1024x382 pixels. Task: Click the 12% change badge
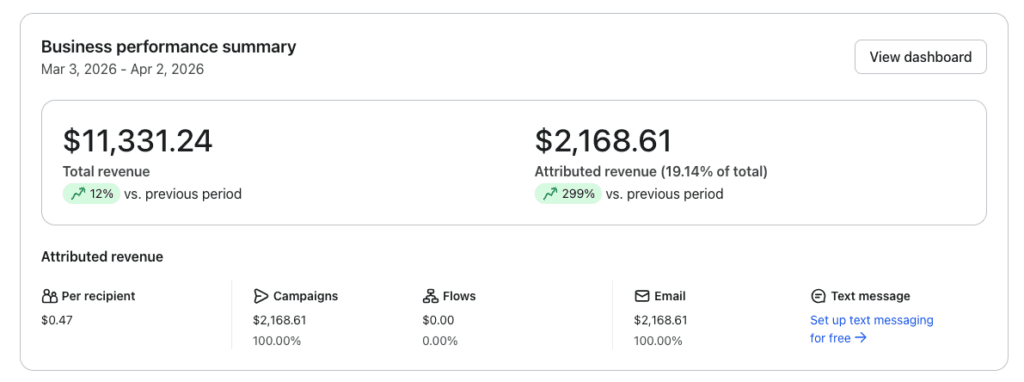(91, 194)
